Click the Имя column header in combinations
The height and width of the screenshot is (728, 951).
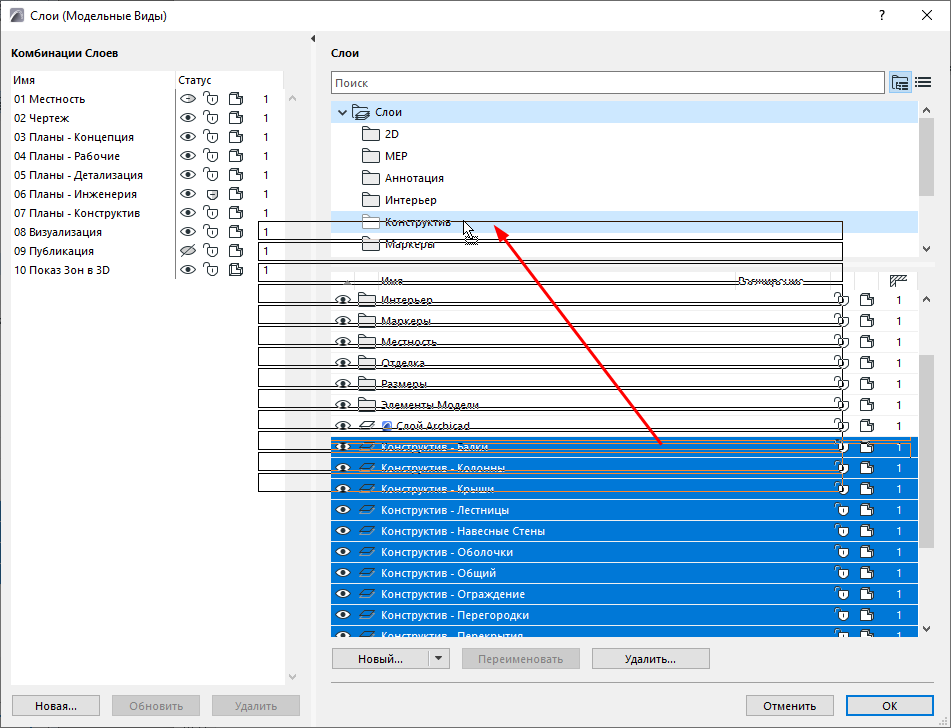(93, 80)
